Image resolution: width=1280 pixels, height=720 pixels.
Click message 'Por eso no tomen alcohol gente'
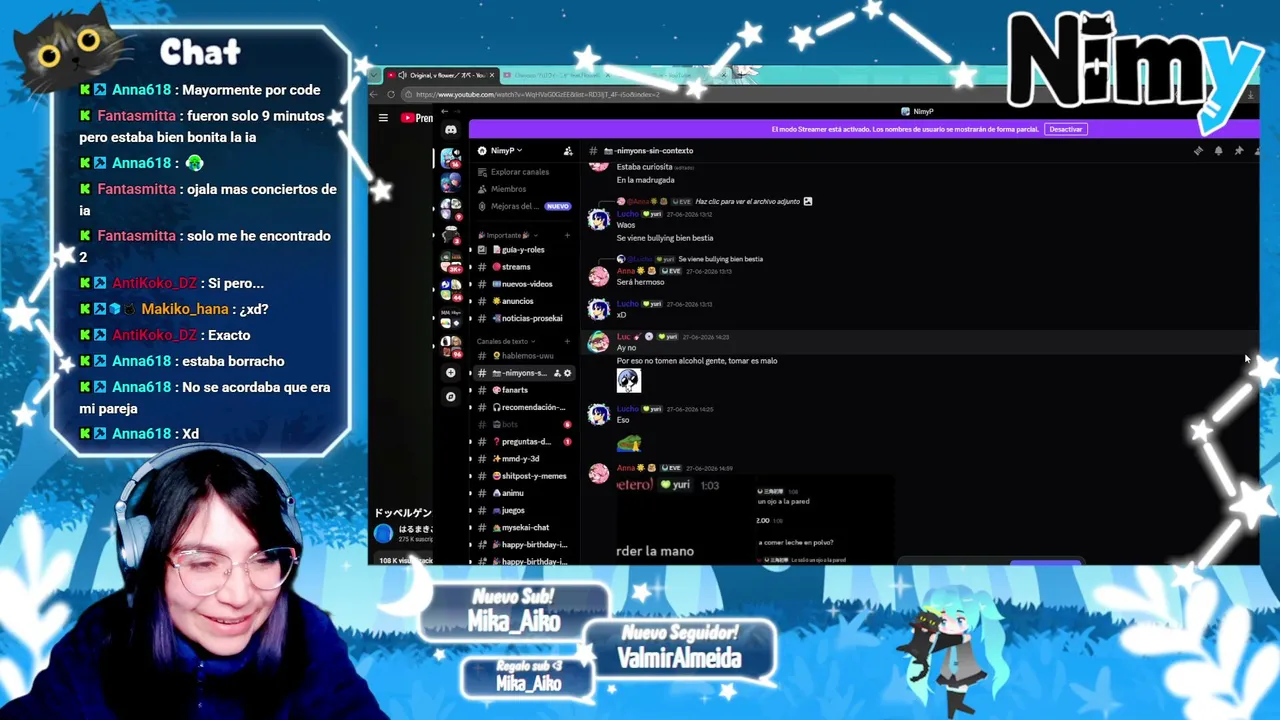coord(697,361)
